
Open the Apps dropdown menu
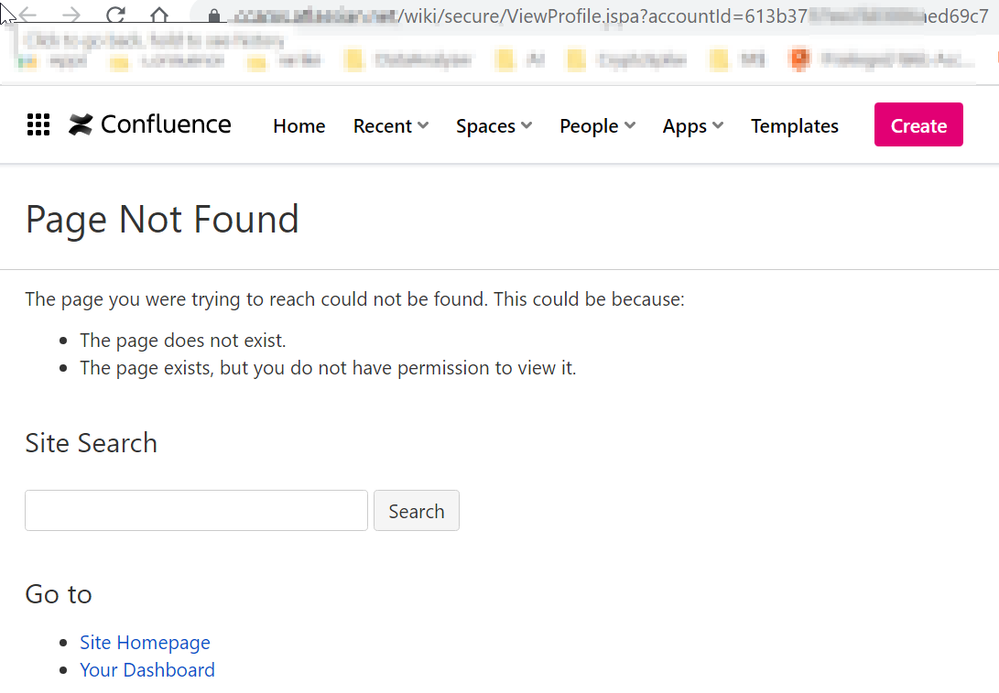pyautogui.click(x=693, y=126)
